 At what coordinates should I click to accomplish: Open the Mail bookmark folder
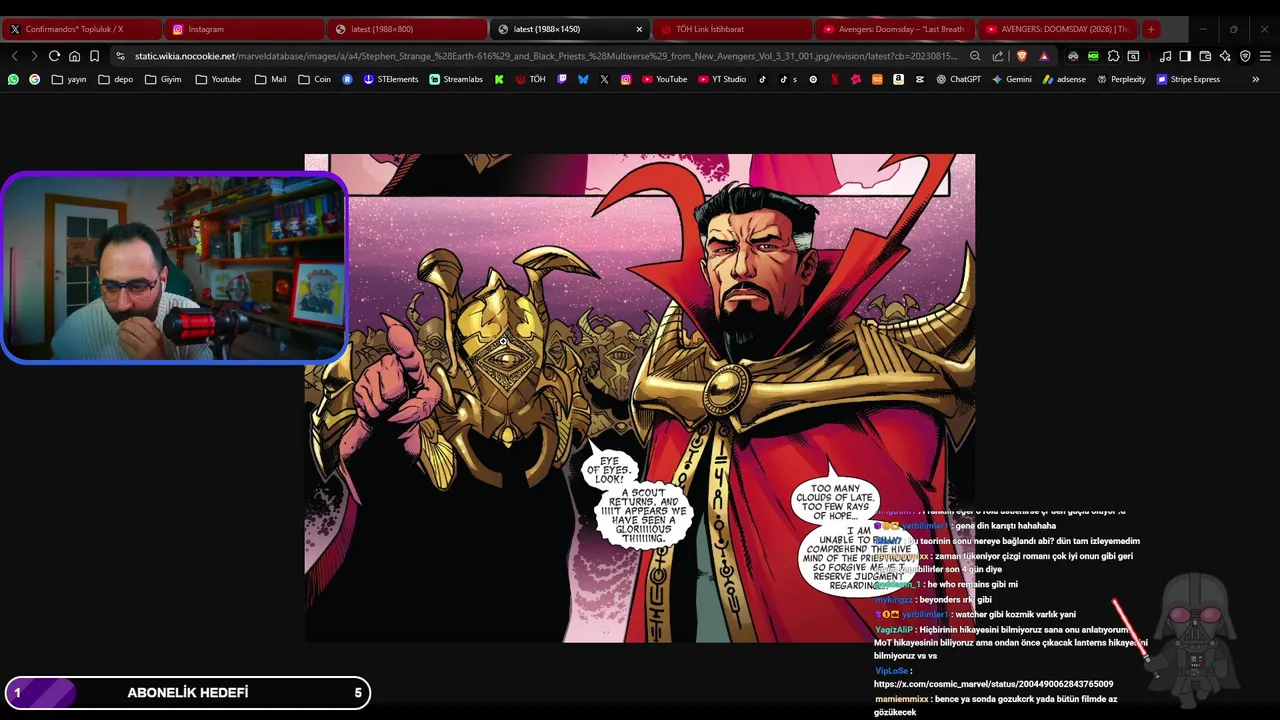[x=271, y=79]
